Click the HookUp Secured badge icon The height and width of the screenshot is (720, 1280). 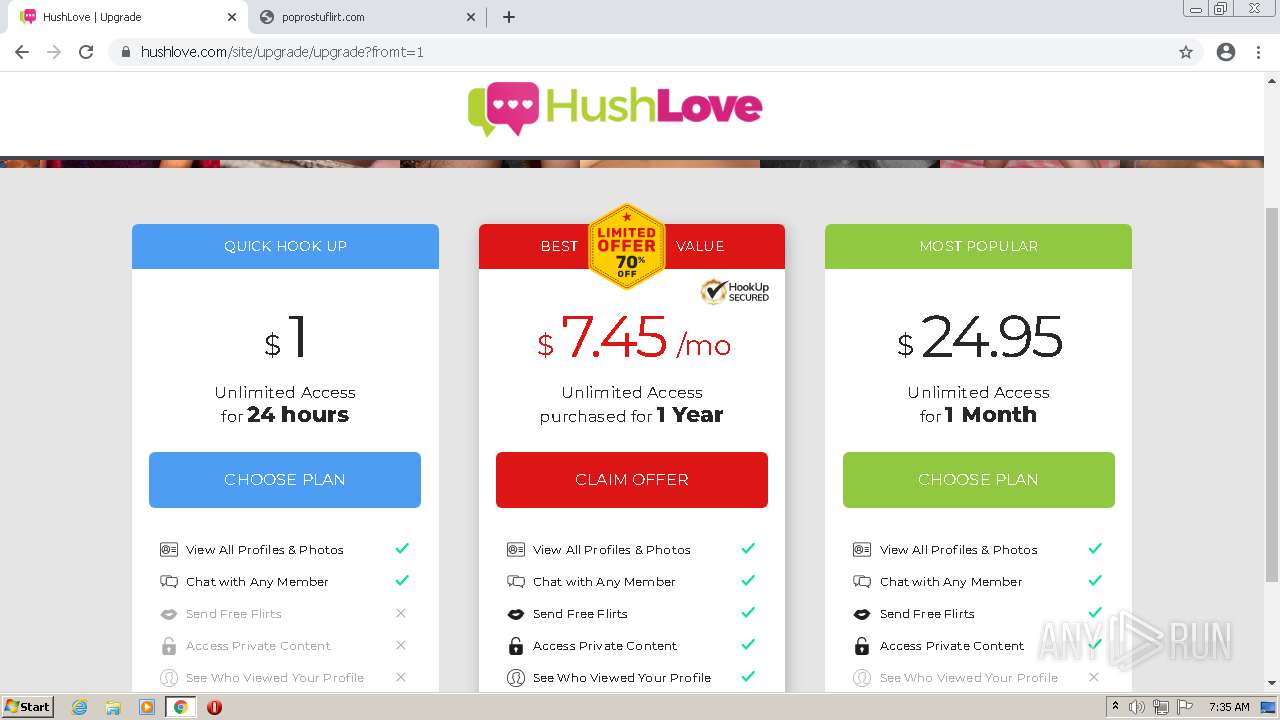coord(735,291)
